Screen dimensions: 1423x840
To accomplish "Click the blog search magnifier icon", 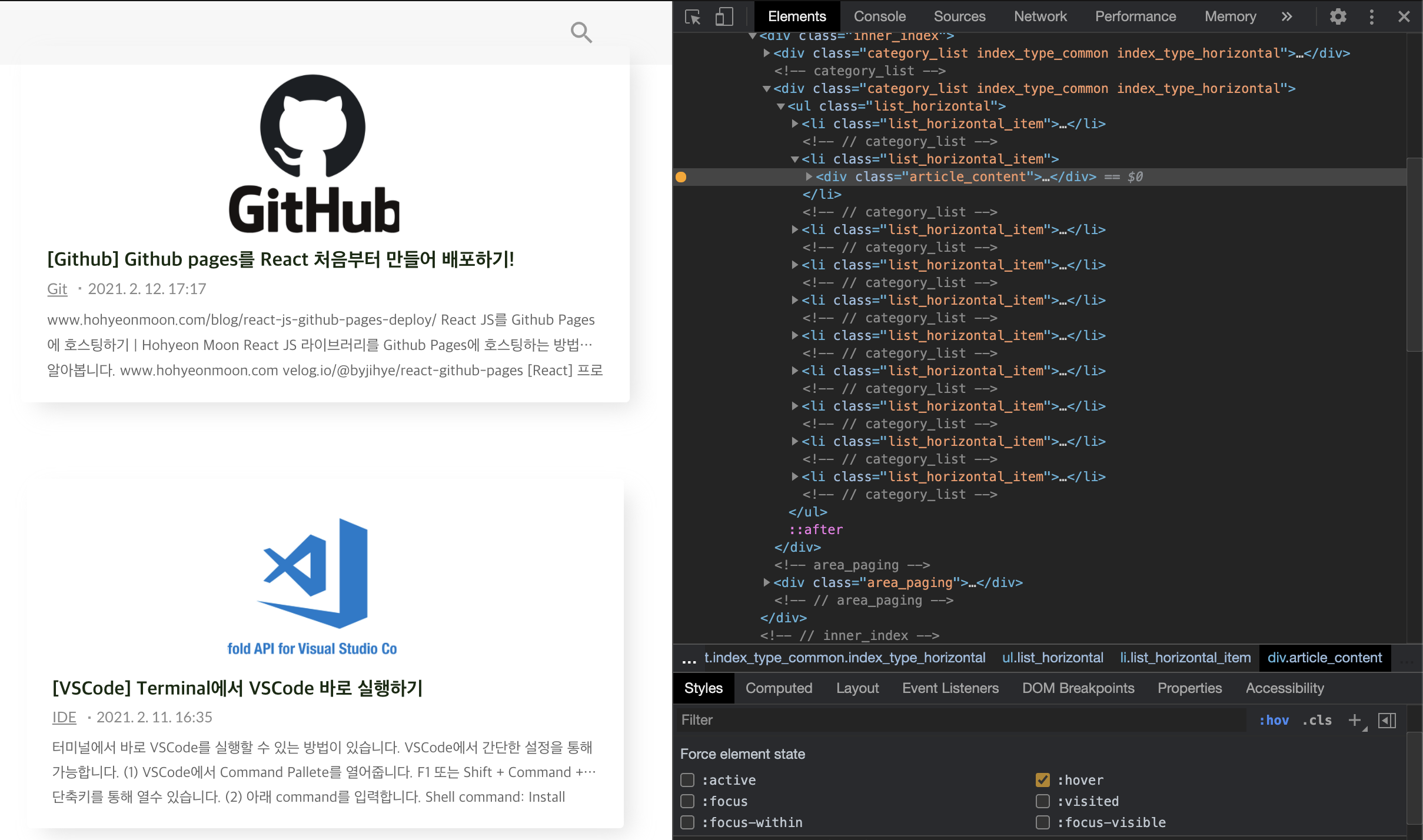I will click(581, 32).
